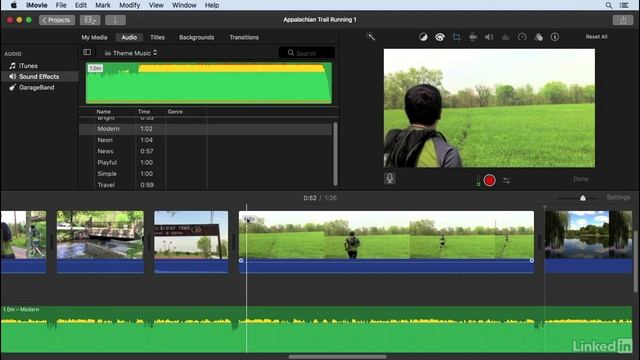Select the Simple track row
Image resolution: width=640 pixels, height=360 pixels.
click(x=205, y=174)
